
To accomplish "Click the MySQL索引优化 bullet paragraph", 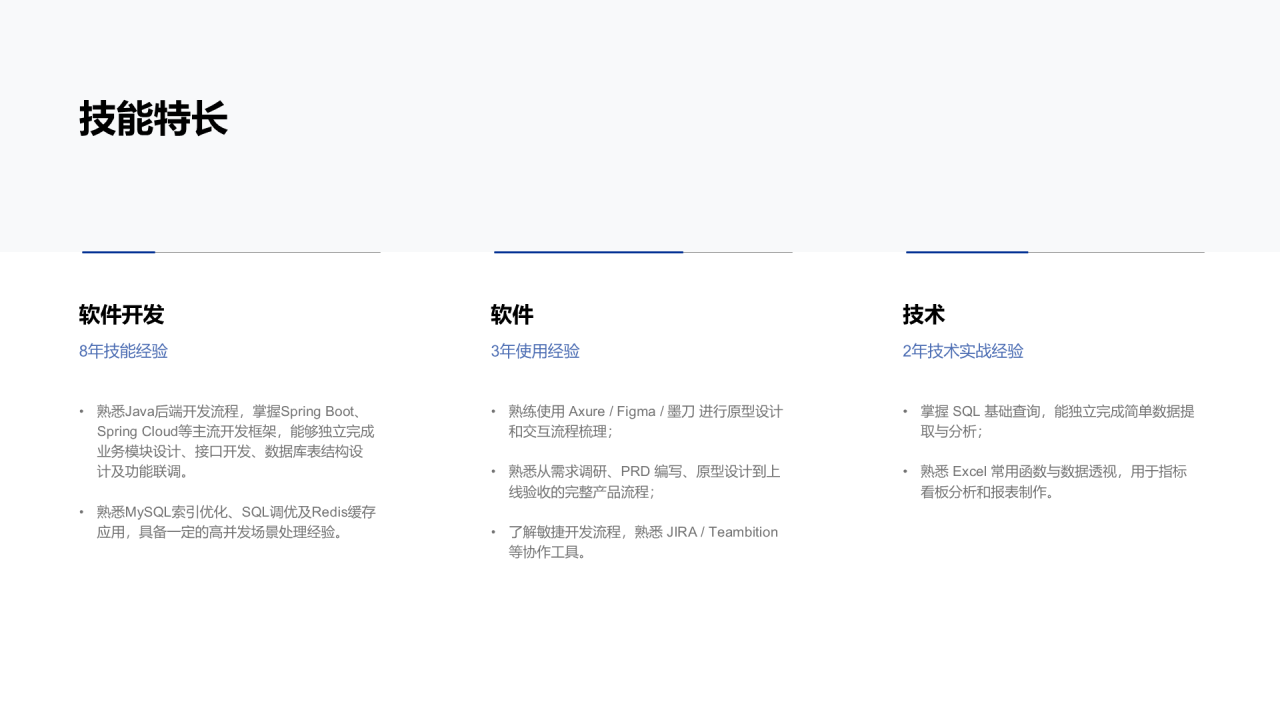I will click(x=236, y=522).
